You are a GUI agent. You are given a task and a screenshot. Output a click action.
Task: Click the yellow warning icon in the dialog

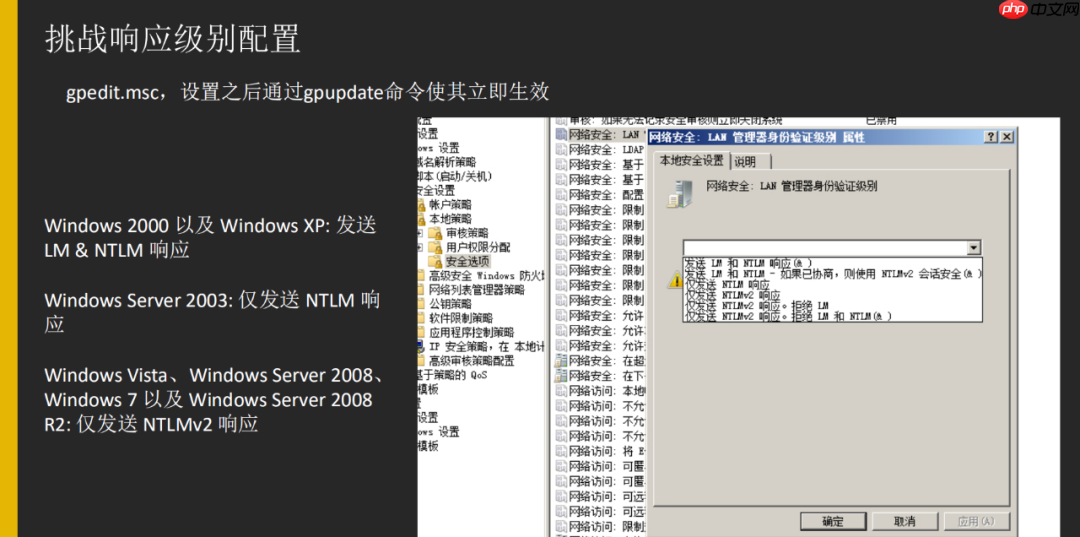674,280
